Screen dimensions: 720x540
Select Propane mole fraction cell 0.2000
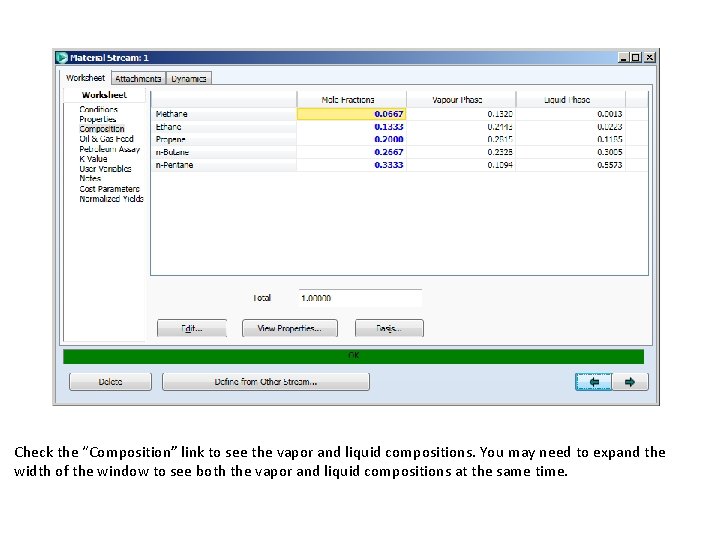click(x=351, y=139)
